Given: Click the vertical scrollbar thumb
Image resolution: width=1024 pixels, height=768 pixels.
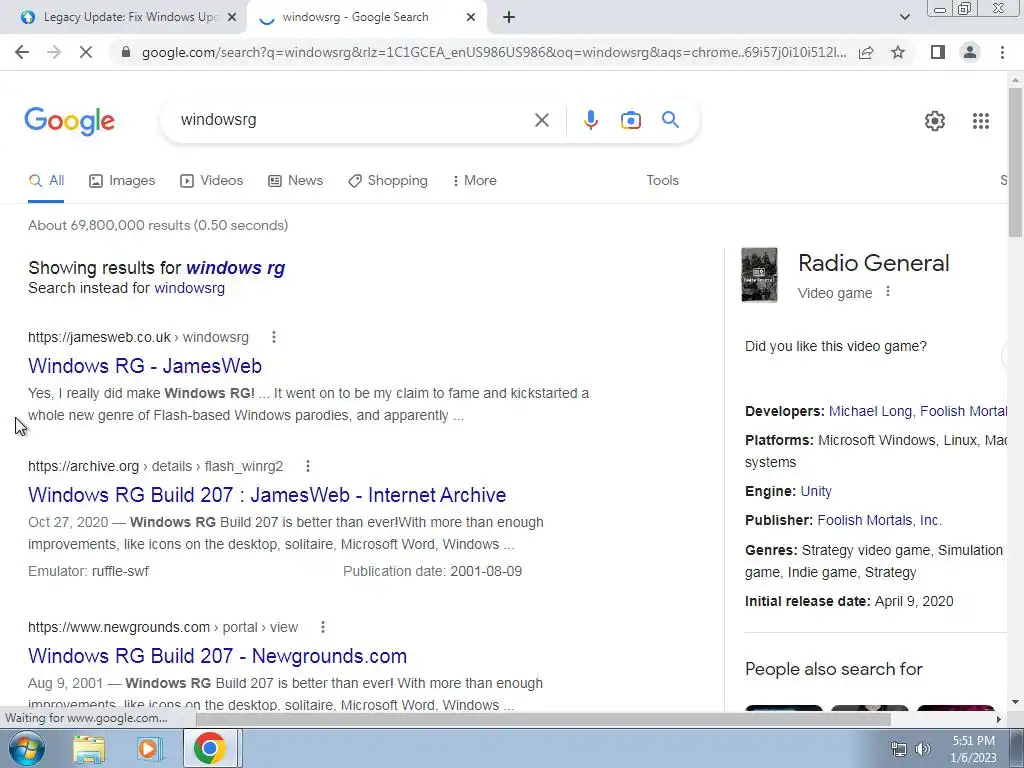Looking at the screenshot, I should pos(1016,162).
